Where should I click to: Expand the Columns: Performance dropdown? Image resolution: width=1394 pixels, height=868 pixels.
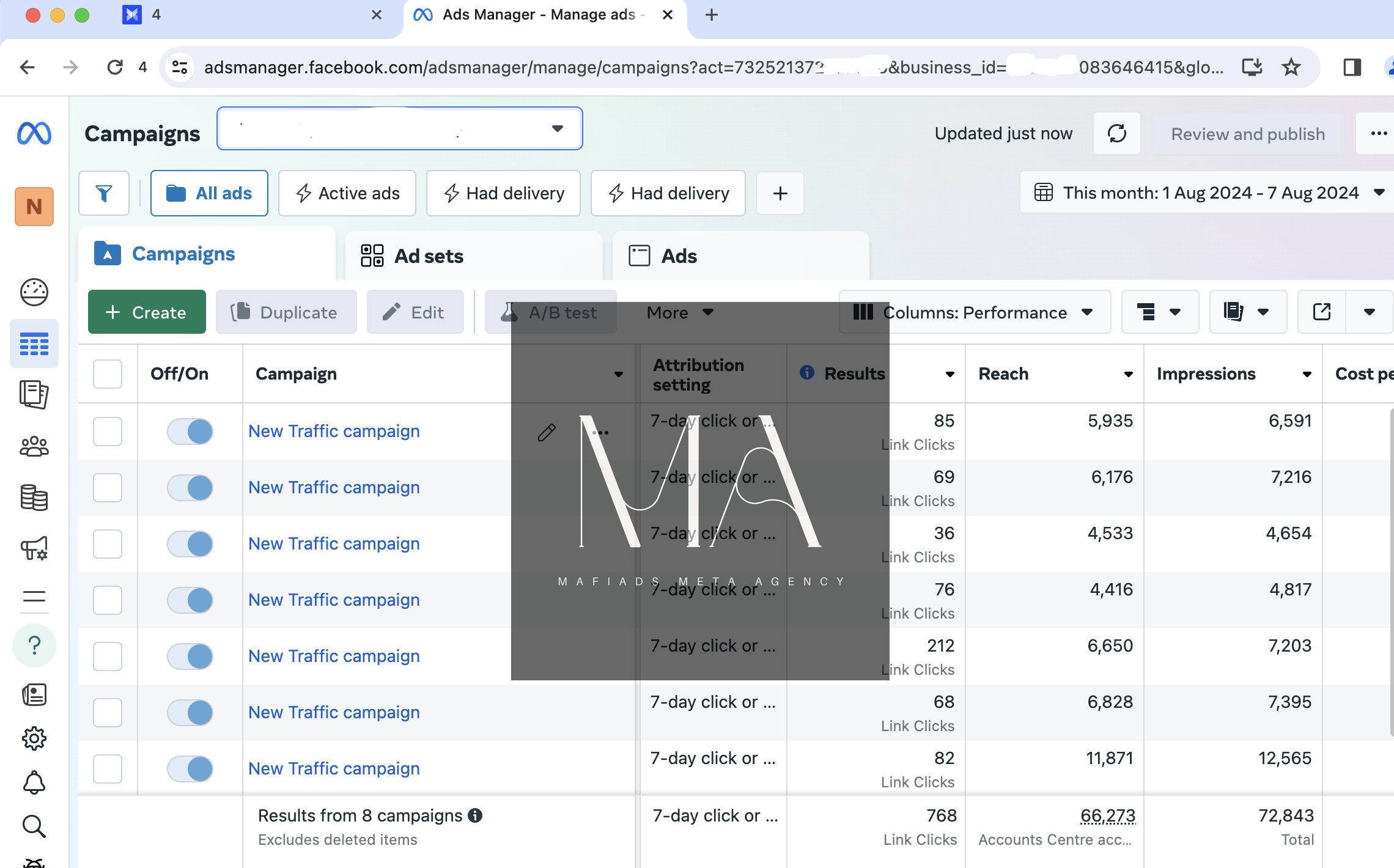[x=975, y=312]
